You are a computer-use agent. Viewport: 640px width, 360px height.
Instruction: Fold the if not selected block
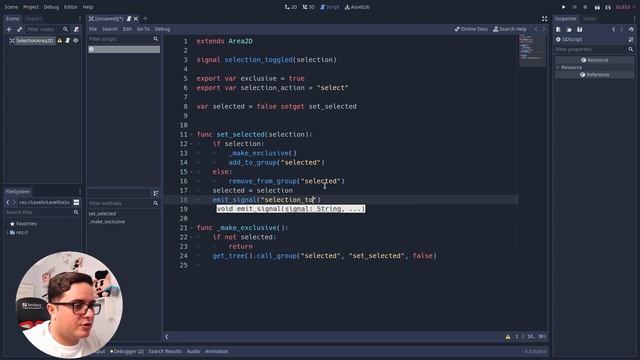(191, 237)
